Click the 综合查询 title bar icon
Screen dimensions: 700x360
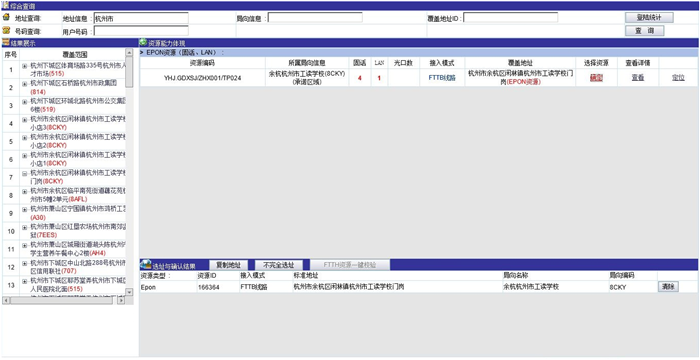[6, 6]
